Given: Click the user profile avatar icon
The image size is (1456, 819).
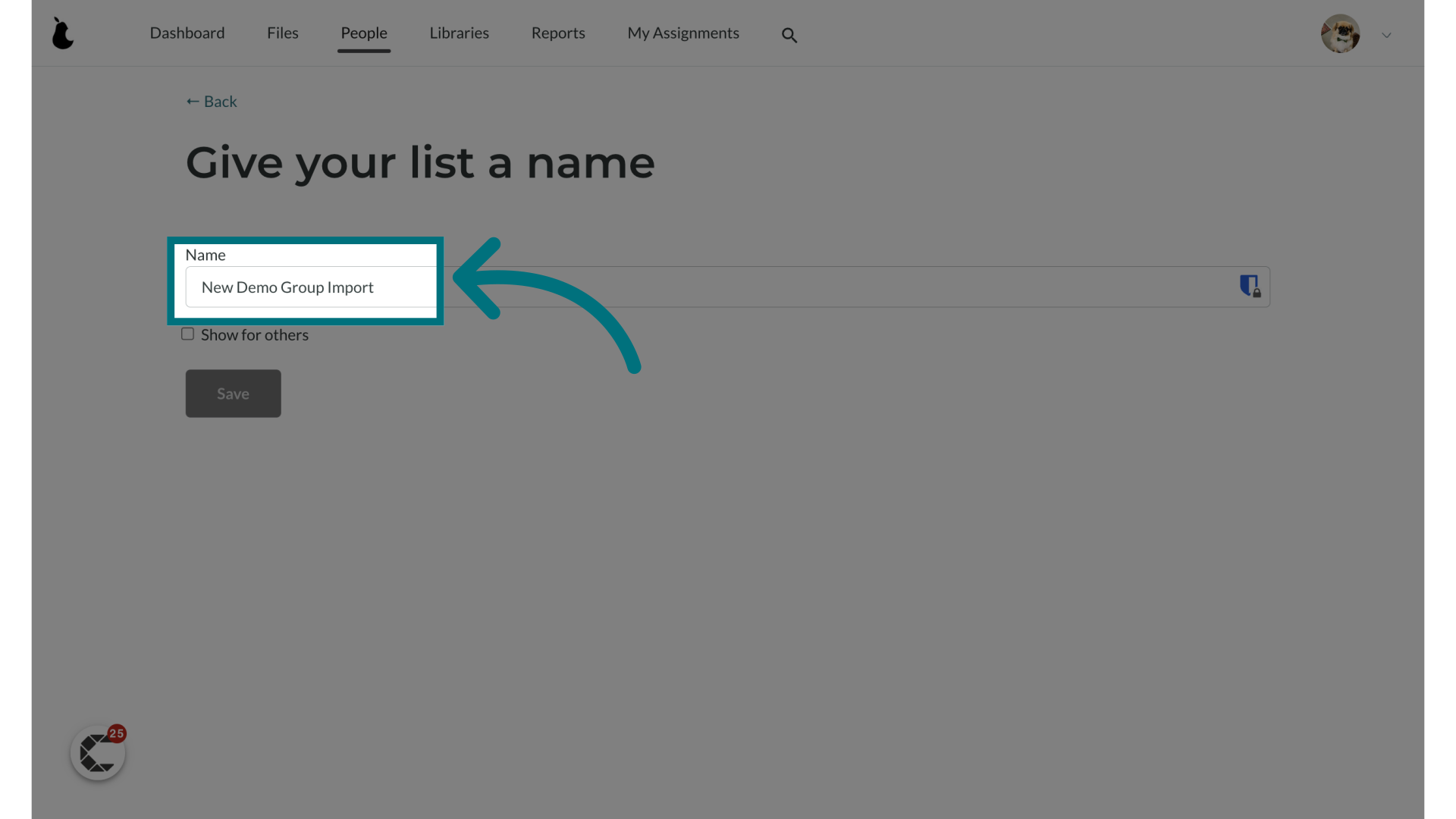Looking at the screenshot, I should pyautogui.click(x=1341, y=33).
